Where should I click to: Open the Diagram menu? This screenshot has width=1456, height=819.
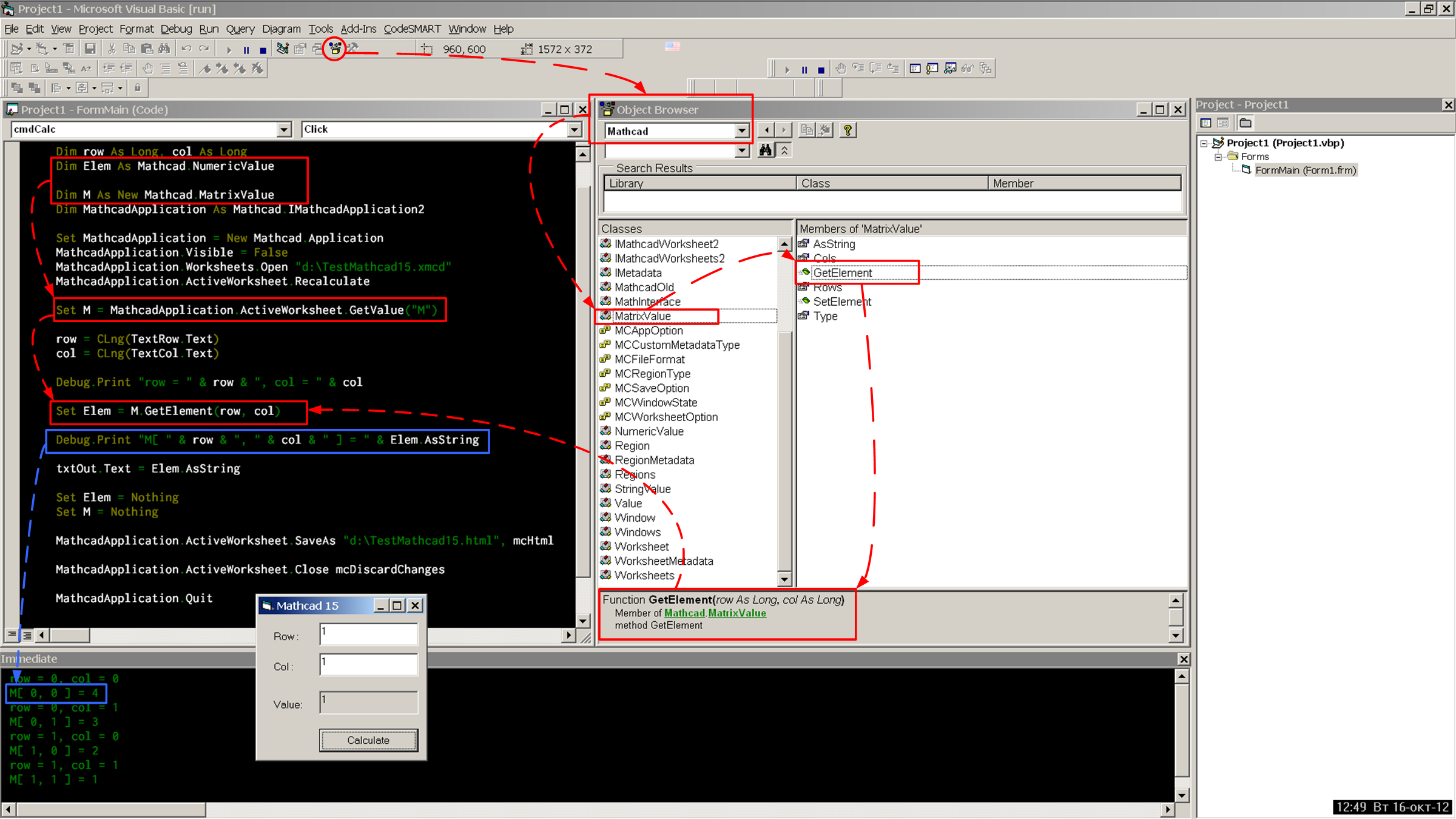point(281,29)
